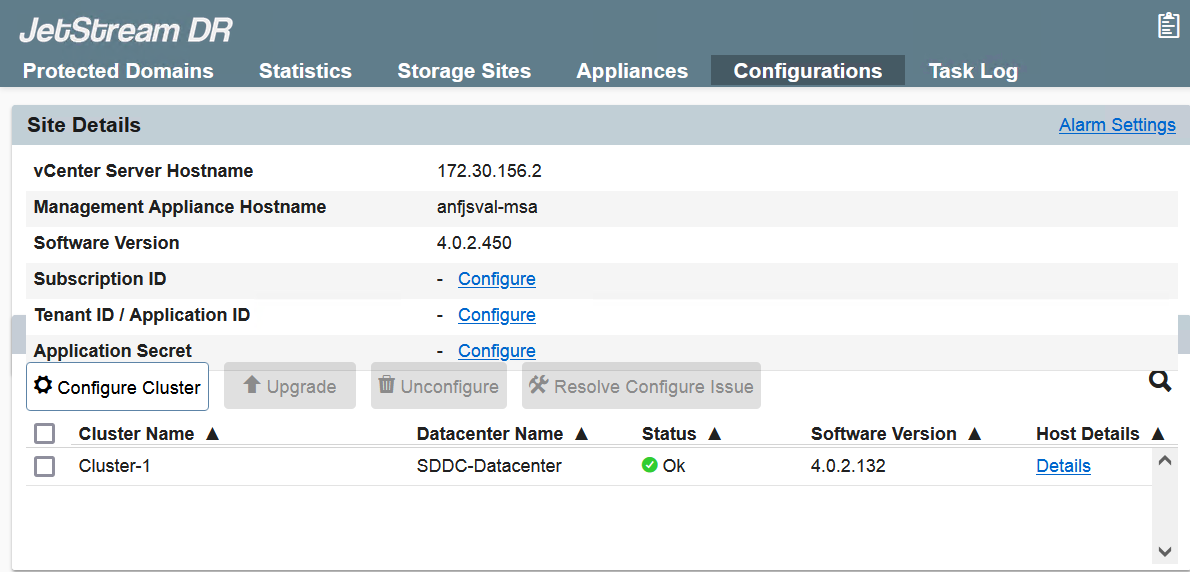Click the Unconfigure trash button

point(438,386)
